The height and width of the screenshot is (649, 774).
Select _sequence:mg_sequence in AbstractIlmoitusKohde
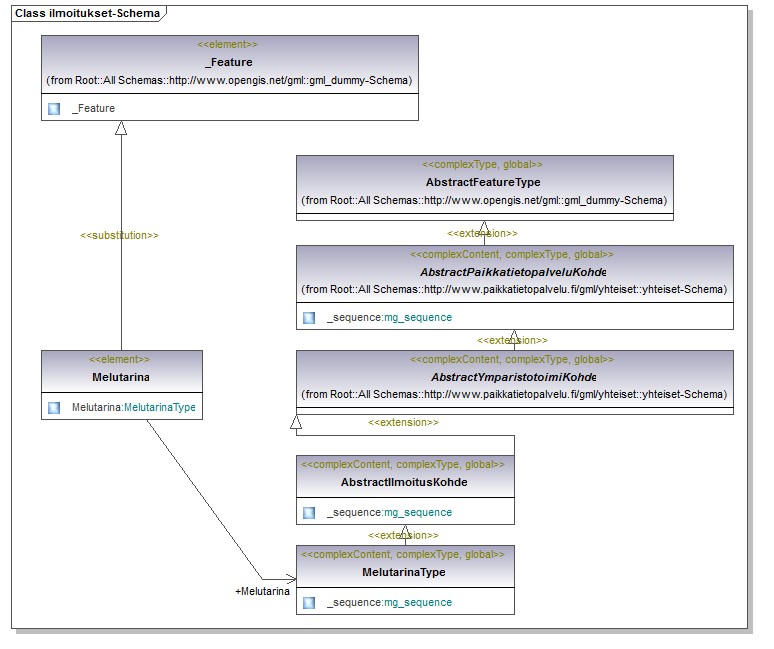[389, 513]
